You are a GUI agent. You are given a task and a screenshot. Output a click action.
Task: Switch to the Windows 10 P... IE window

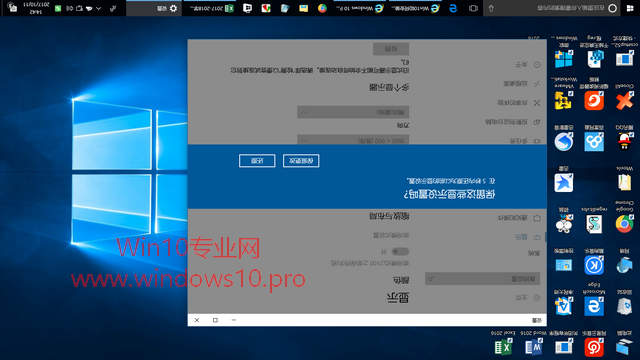[x=360, y=8]
